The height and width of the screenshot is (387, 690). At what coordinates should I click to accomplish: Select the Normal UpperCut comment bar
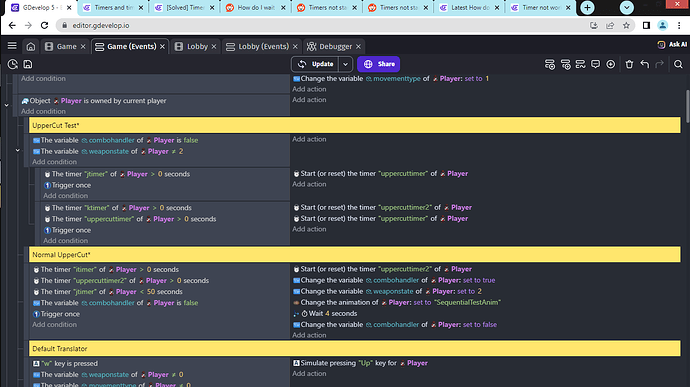[x=355, y=255]
